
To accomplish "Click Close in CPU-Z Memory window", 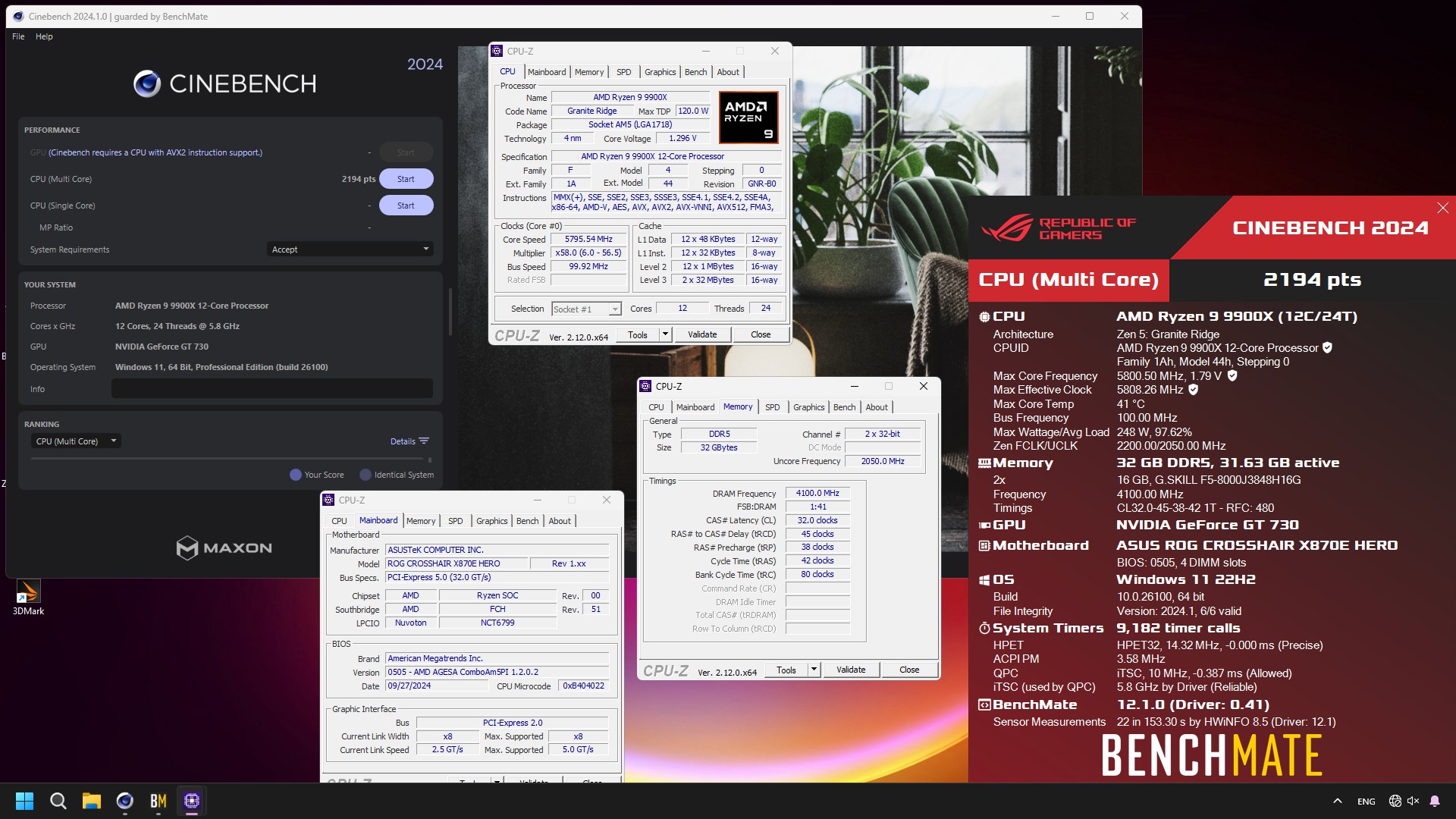I will click(909, 670).
